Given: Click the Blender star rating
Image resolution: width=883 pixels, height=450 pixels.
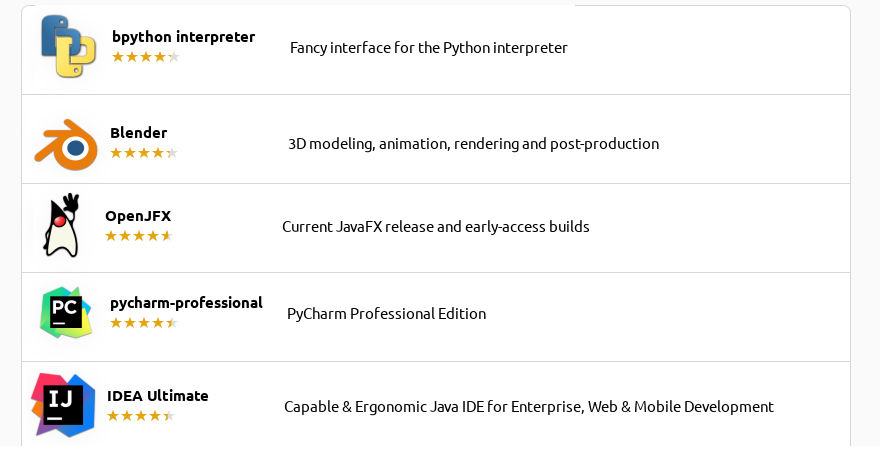Looking at the screenshot, I should 144,153.
